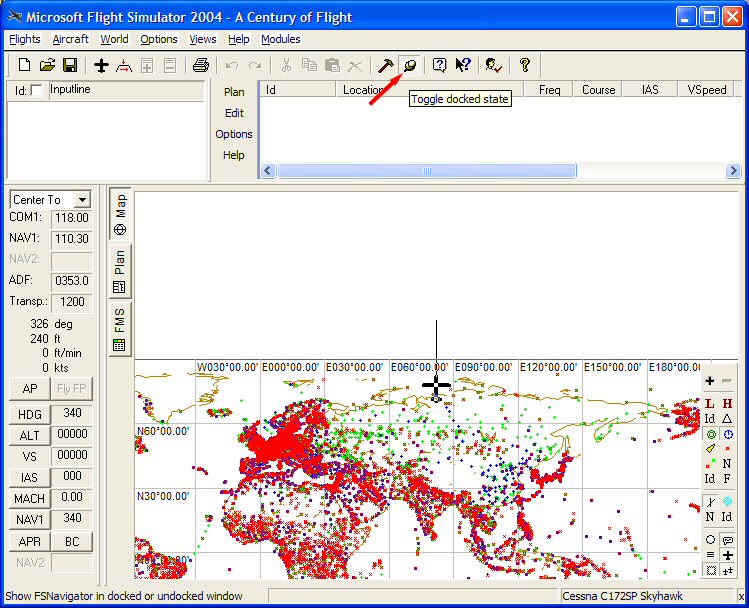This screenshot has height=608, width=749.
Task: Click the Toggle docked state icon
Action: point(410,65)
